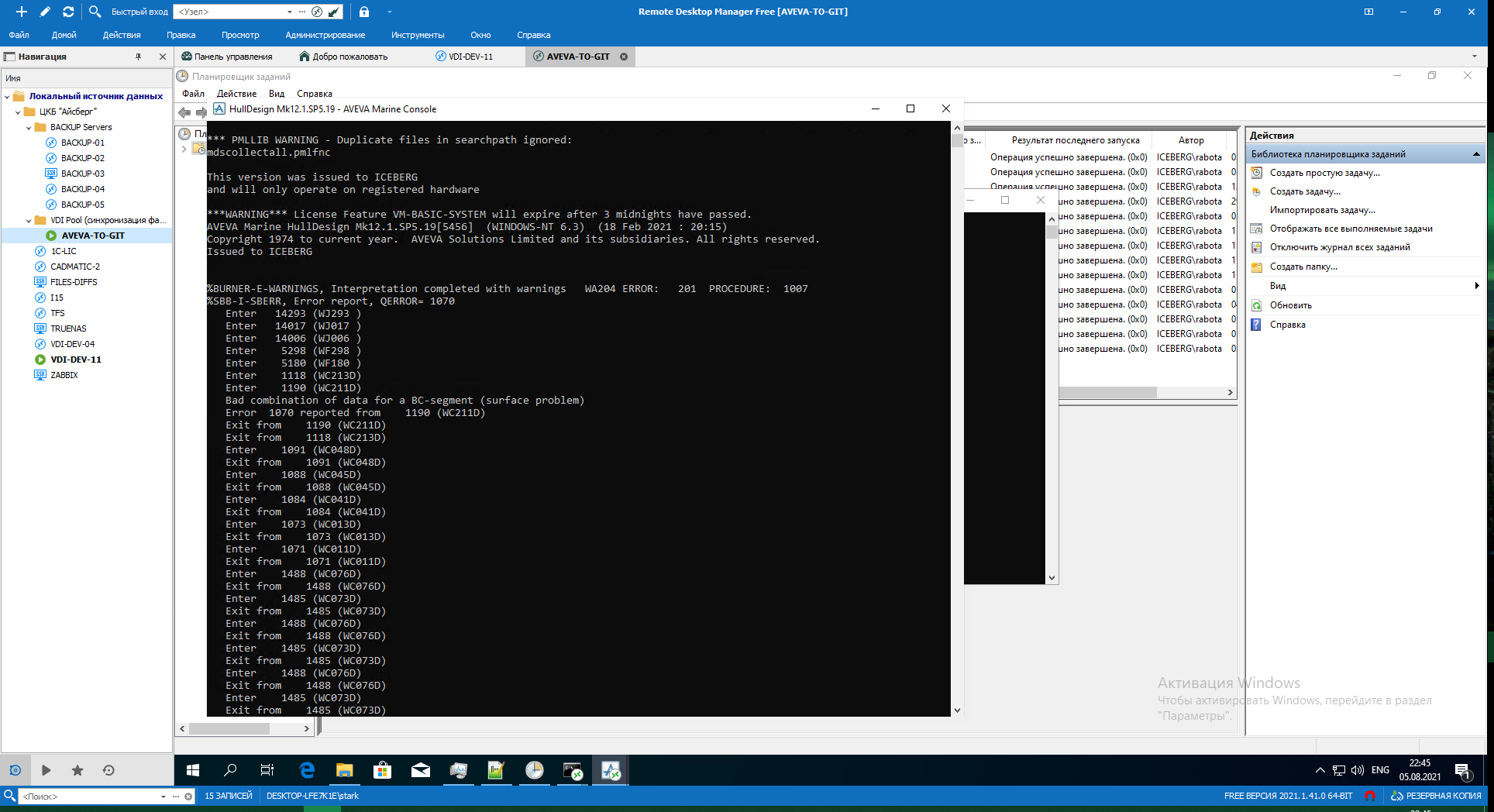This screenshot has width=1494, height=812.
Task: Click Отображать все выполняемые задачи action
Action: (x=1351, y=229)
